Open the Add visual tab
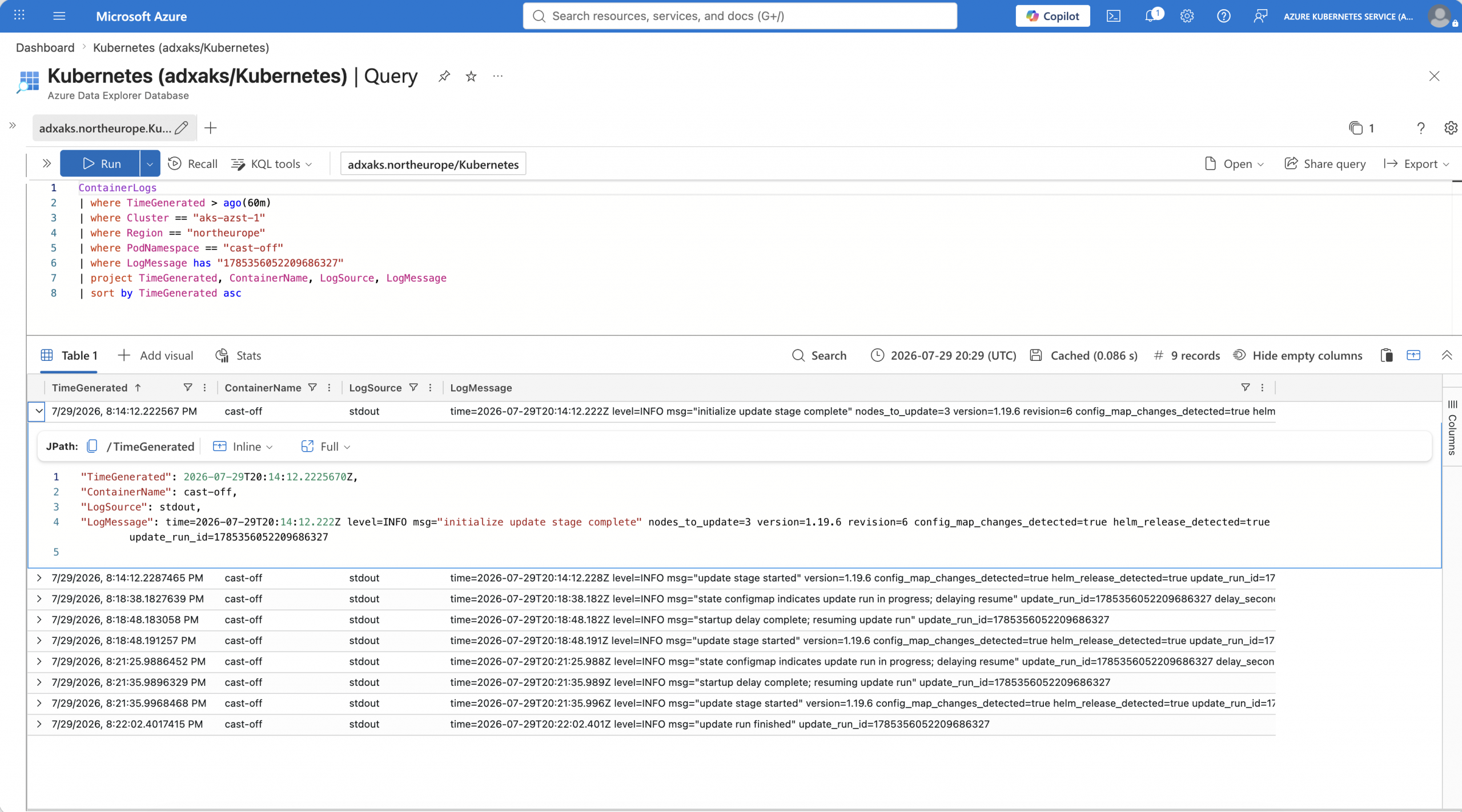Viewport: 1462px width, 812px height. 155,355
